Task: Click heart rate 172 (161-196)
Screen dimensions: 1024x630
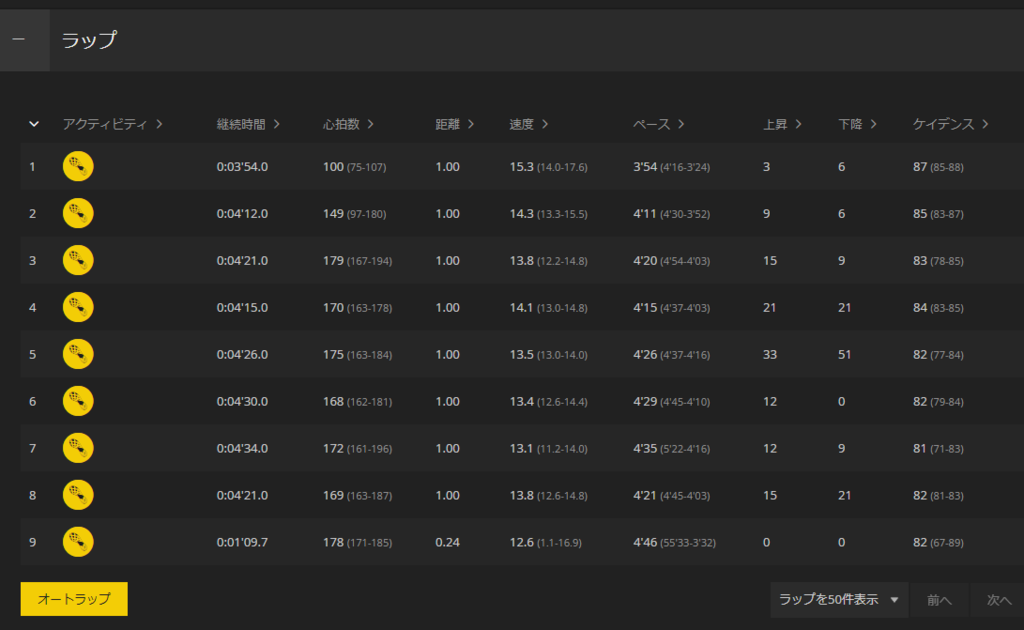Action: tap(357, 449)
